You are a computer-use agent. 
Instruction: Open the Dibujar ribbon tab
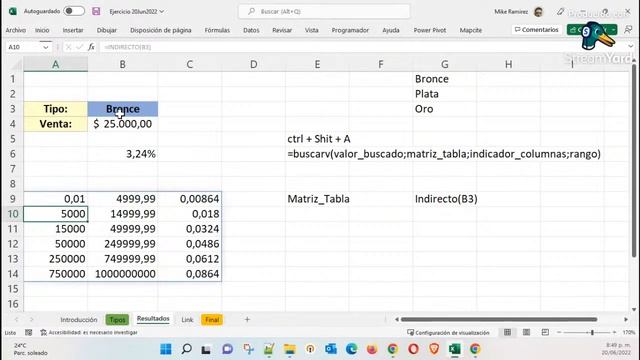pyautogui.click(x=107, y=30)
